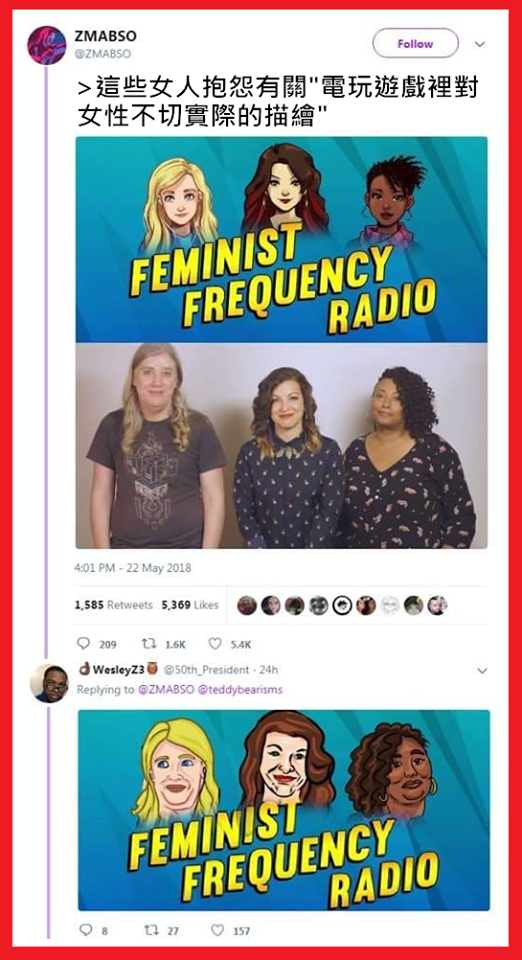Image resolution: width=522 pixels, height=960 pixels.
Task: Click the first liker avatar in the row
Action: [247, 605]
